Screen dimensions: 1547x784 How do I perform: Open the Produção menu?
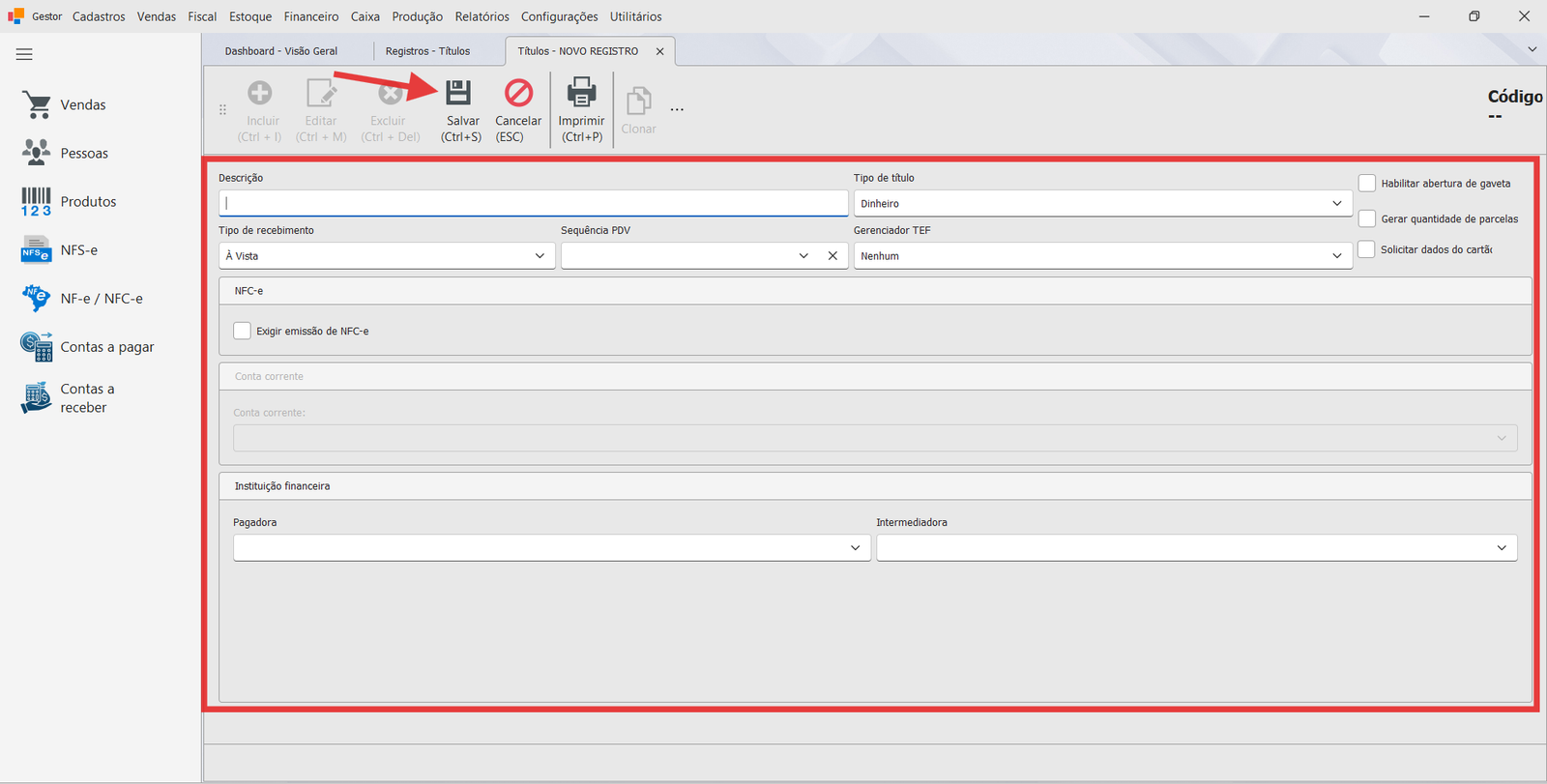[x=417, y=16]
